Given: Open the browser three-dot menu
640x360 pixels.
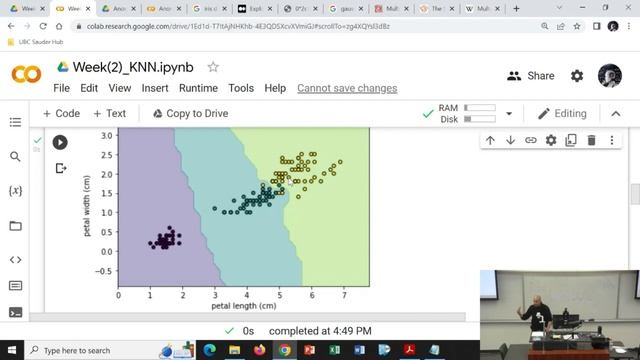Looking at the screenshot, I should 629,26.
